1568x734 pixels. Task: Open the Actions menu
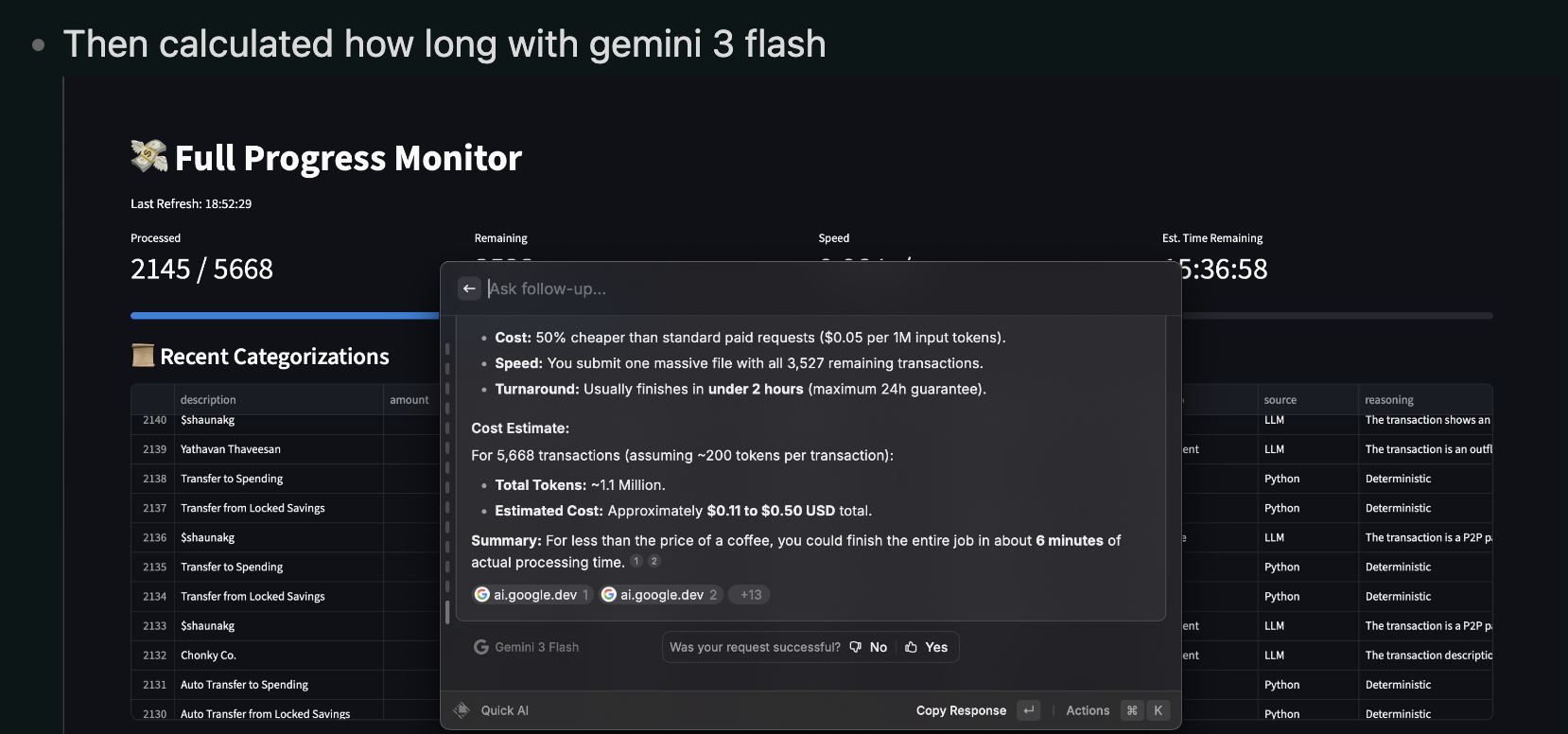click(x=1088, y=710)
